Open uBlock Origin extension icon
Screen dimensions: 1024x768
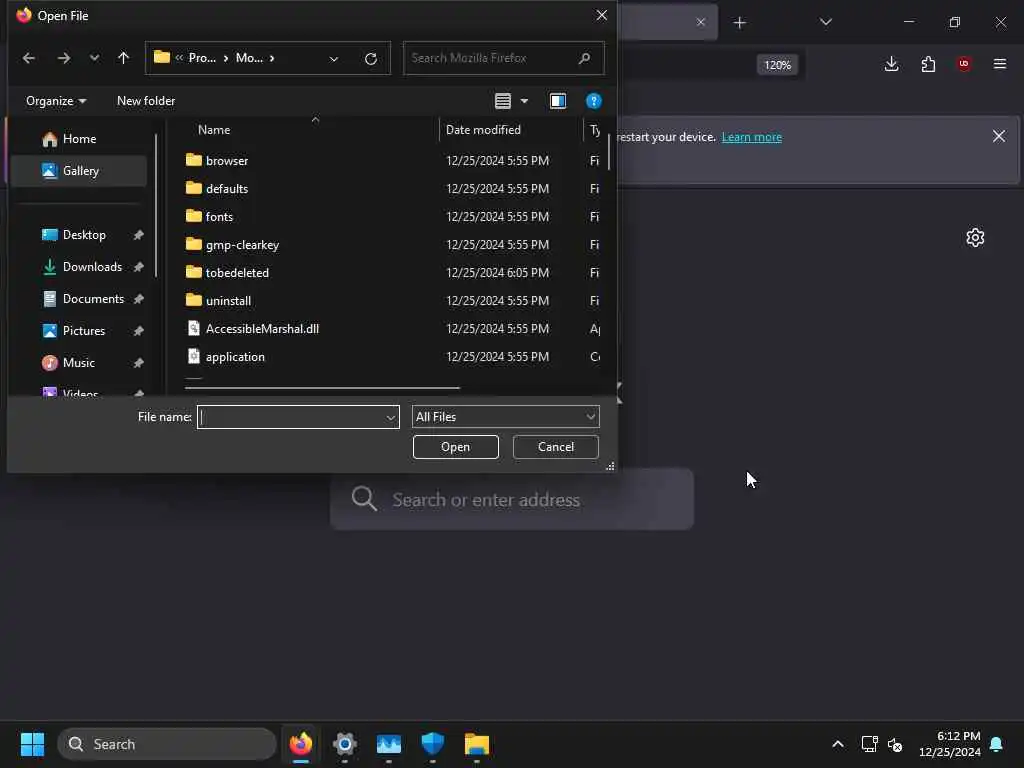pyautogui.click(x=964, y=64)
